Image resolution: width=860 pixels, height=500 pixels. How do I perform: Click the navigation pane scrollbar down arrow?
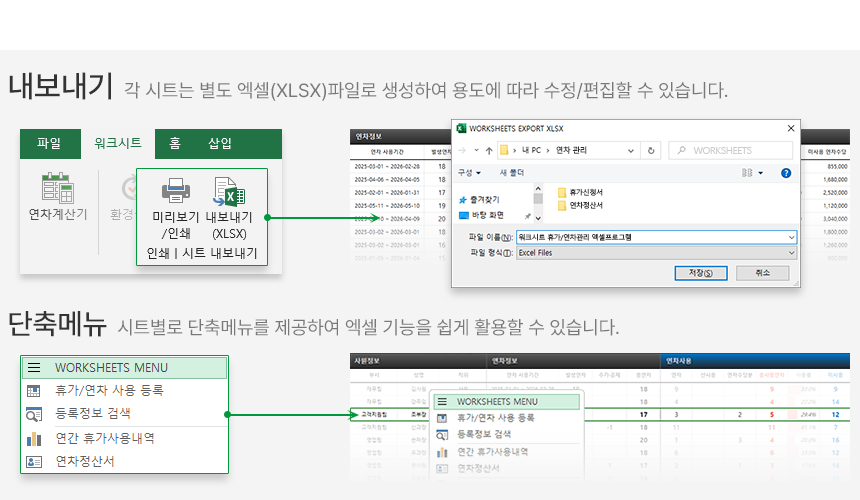click(538, 217)
